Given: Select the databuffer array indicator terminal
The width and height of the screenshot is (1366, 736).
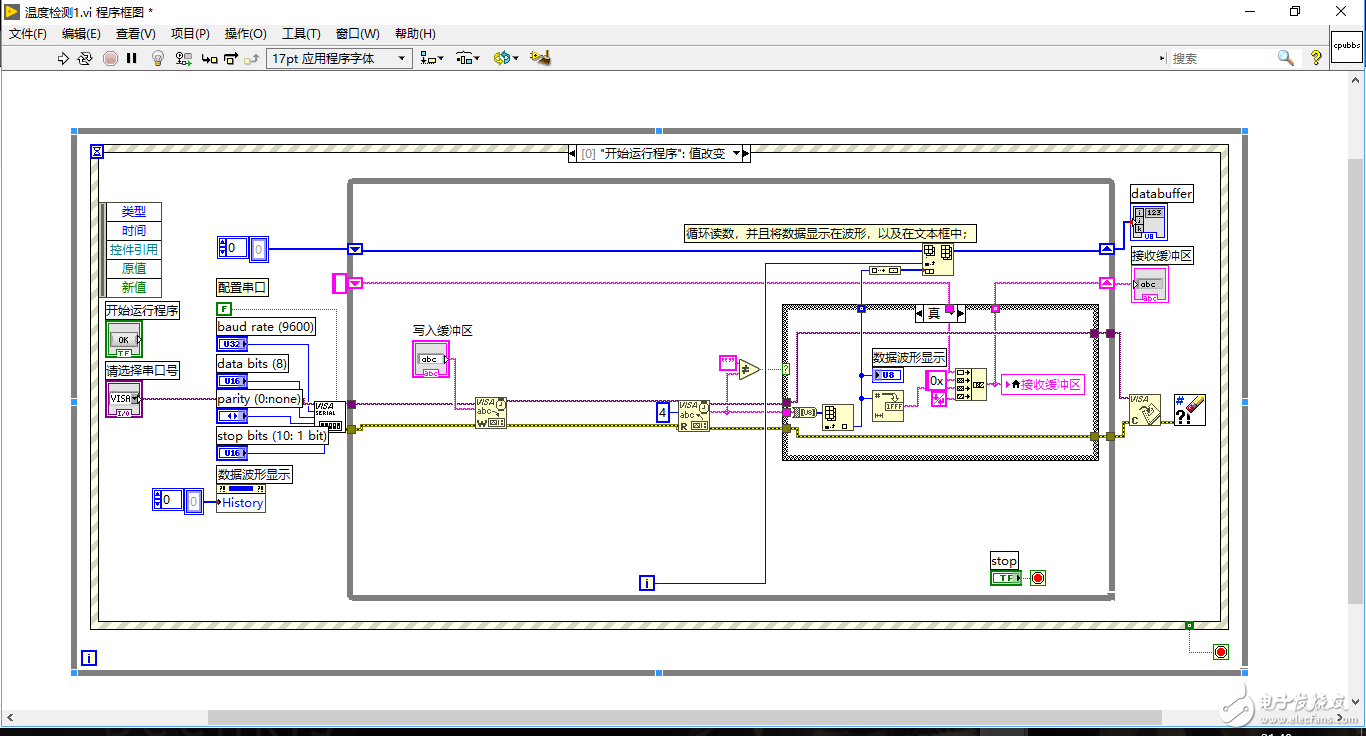Looking at the screenshot, I should [x=1149, y=223].
